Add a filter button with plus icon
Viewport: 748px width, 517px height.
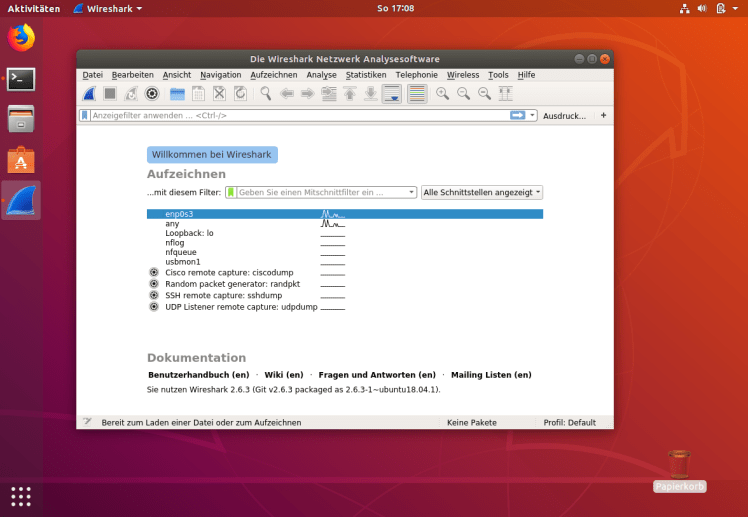603,115
